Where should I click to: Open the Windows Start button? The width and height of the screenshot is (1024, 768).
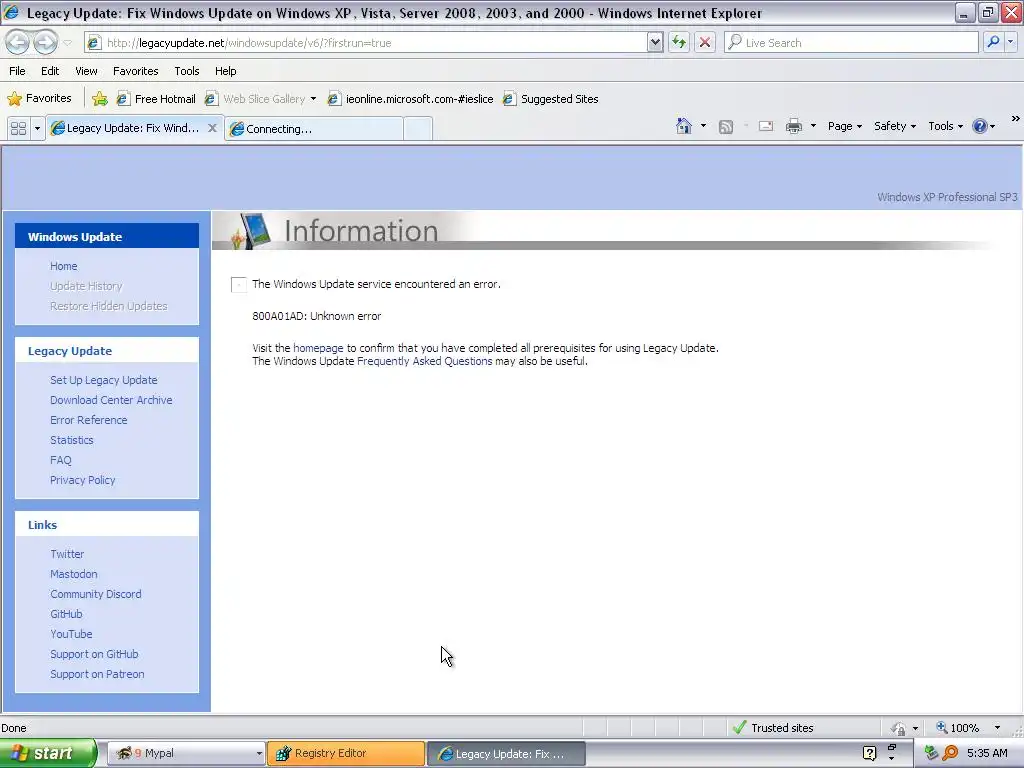click(48, 754)
